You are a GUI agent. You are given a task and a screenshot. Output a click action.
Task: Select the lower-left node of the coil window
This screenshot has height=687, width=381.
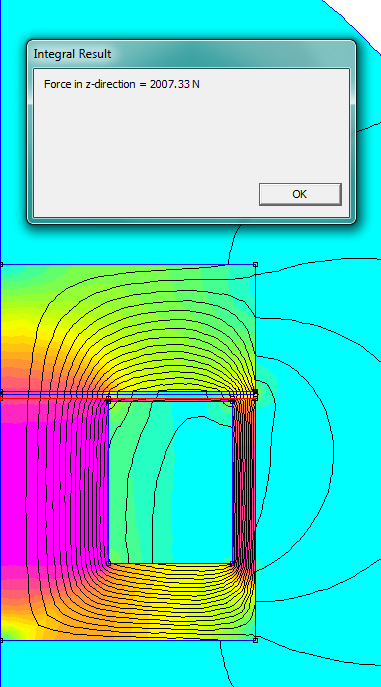(x=109, y=563)
